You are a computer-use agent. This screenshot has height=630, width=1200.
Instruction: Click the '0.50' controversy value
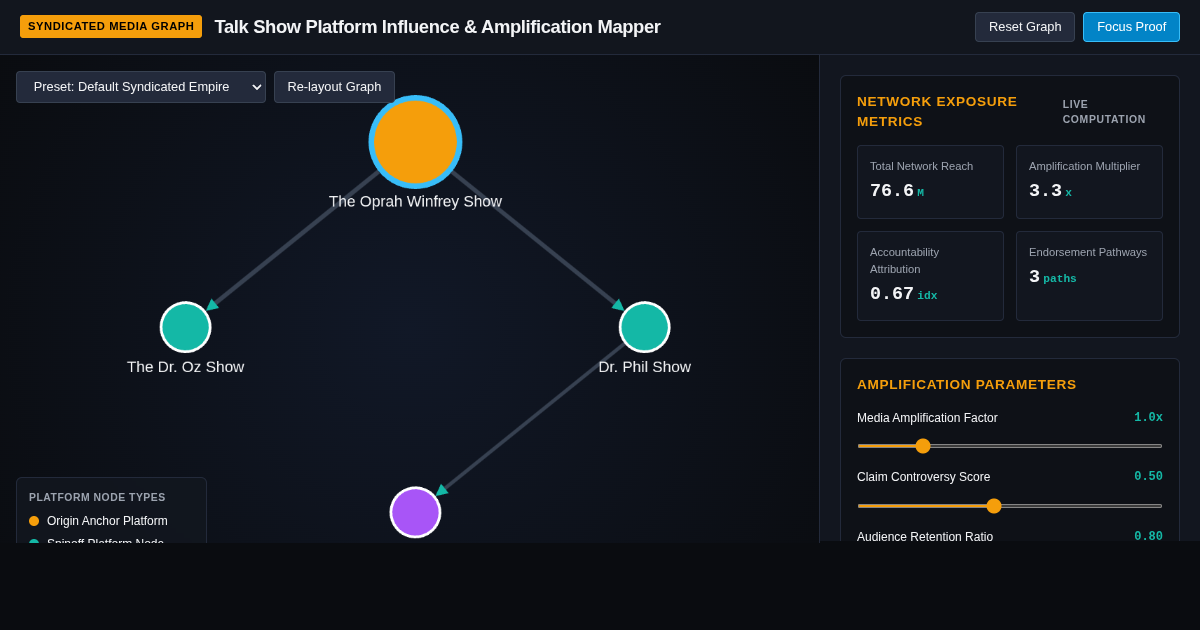tap(1148, 477)
